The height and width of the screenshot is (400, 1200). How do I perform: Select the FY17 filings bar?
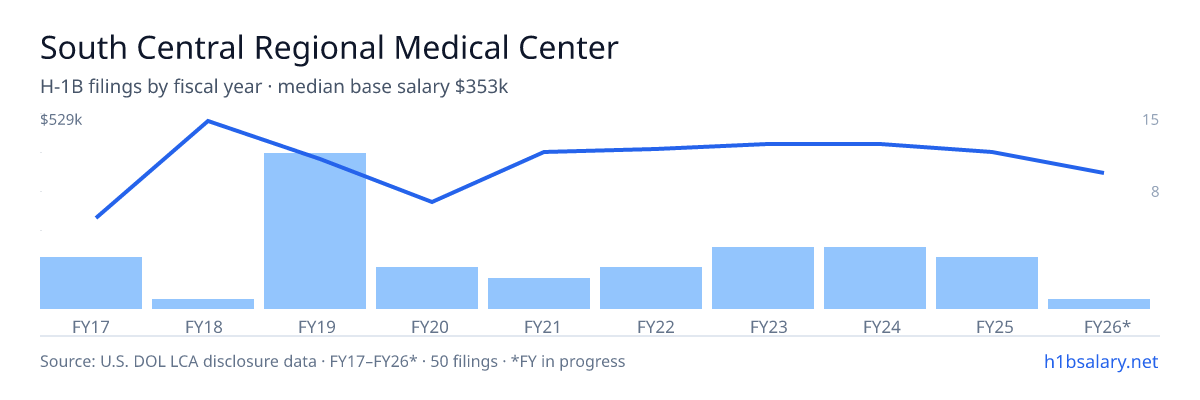tap(91, 283)
